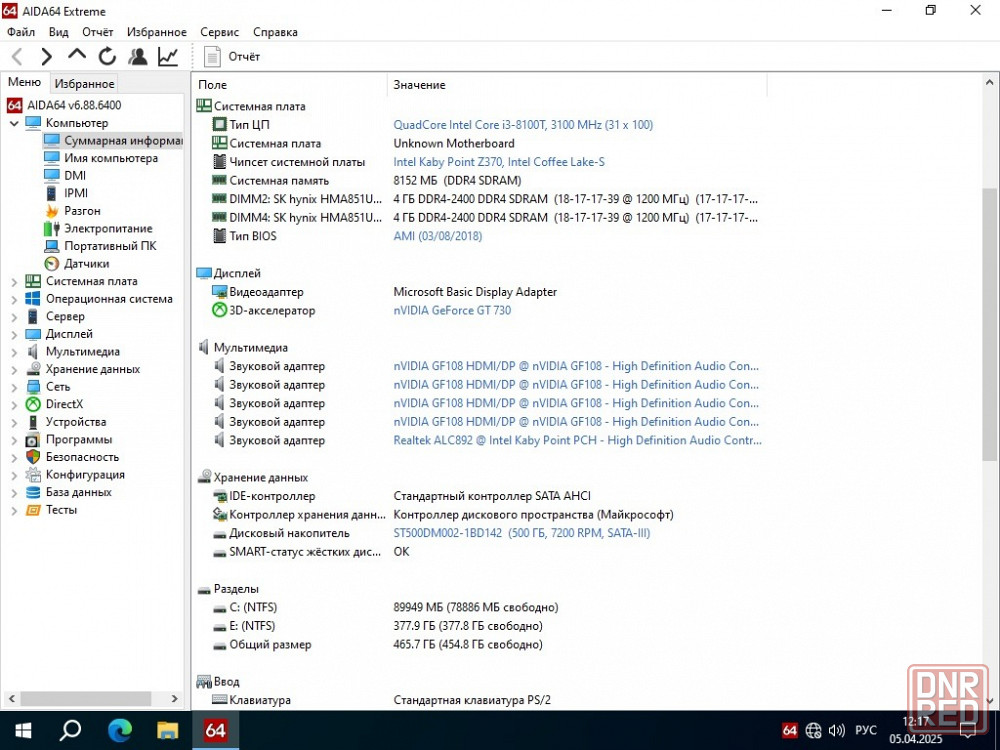Open the Избранное menu in menu bar
Viewport: 1000px width, 750px height.
(x=157, y=32)
